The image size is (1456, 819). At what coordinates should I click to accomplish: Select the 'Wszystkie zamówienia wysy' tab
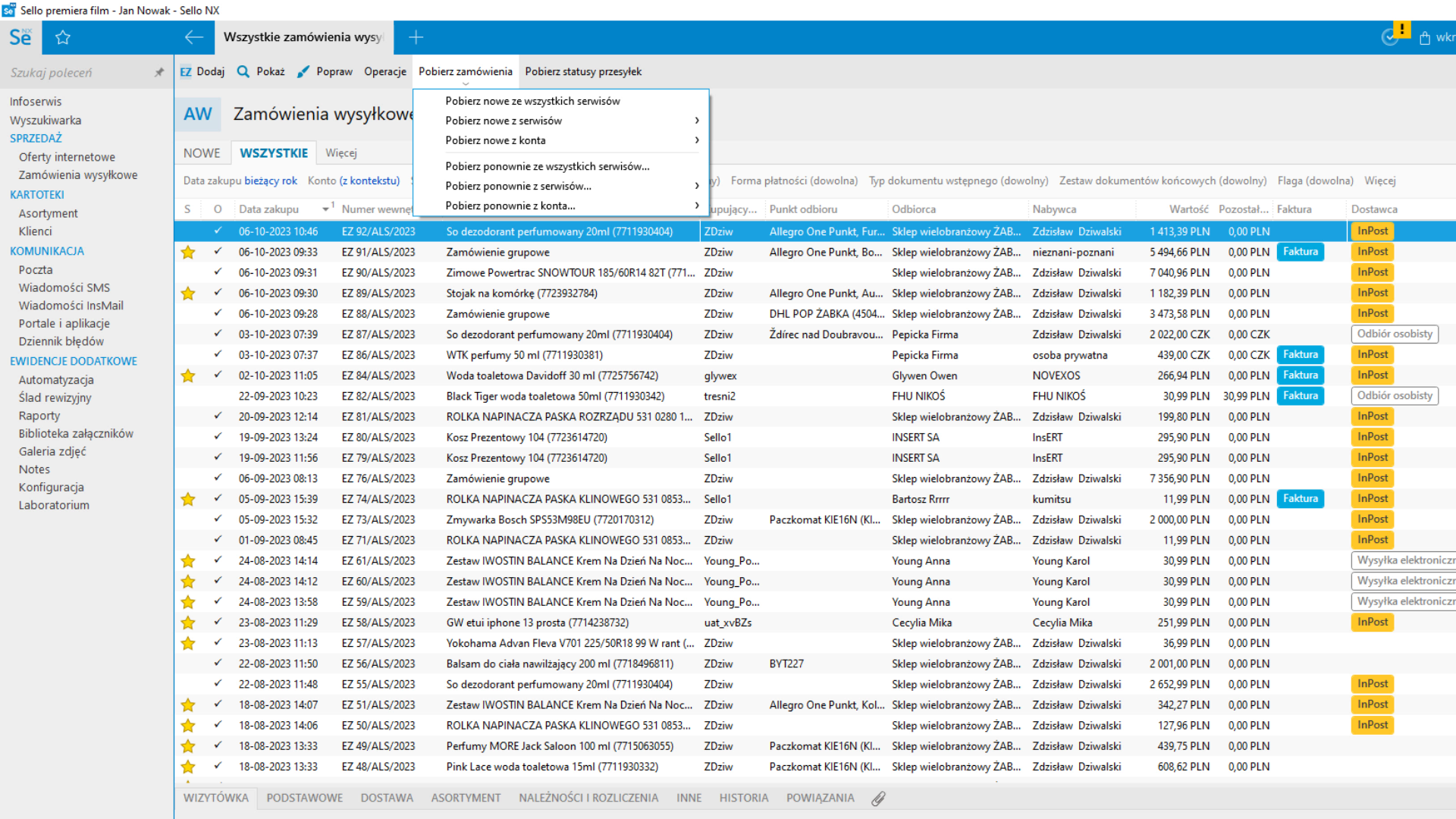click(x=303, y=37)
